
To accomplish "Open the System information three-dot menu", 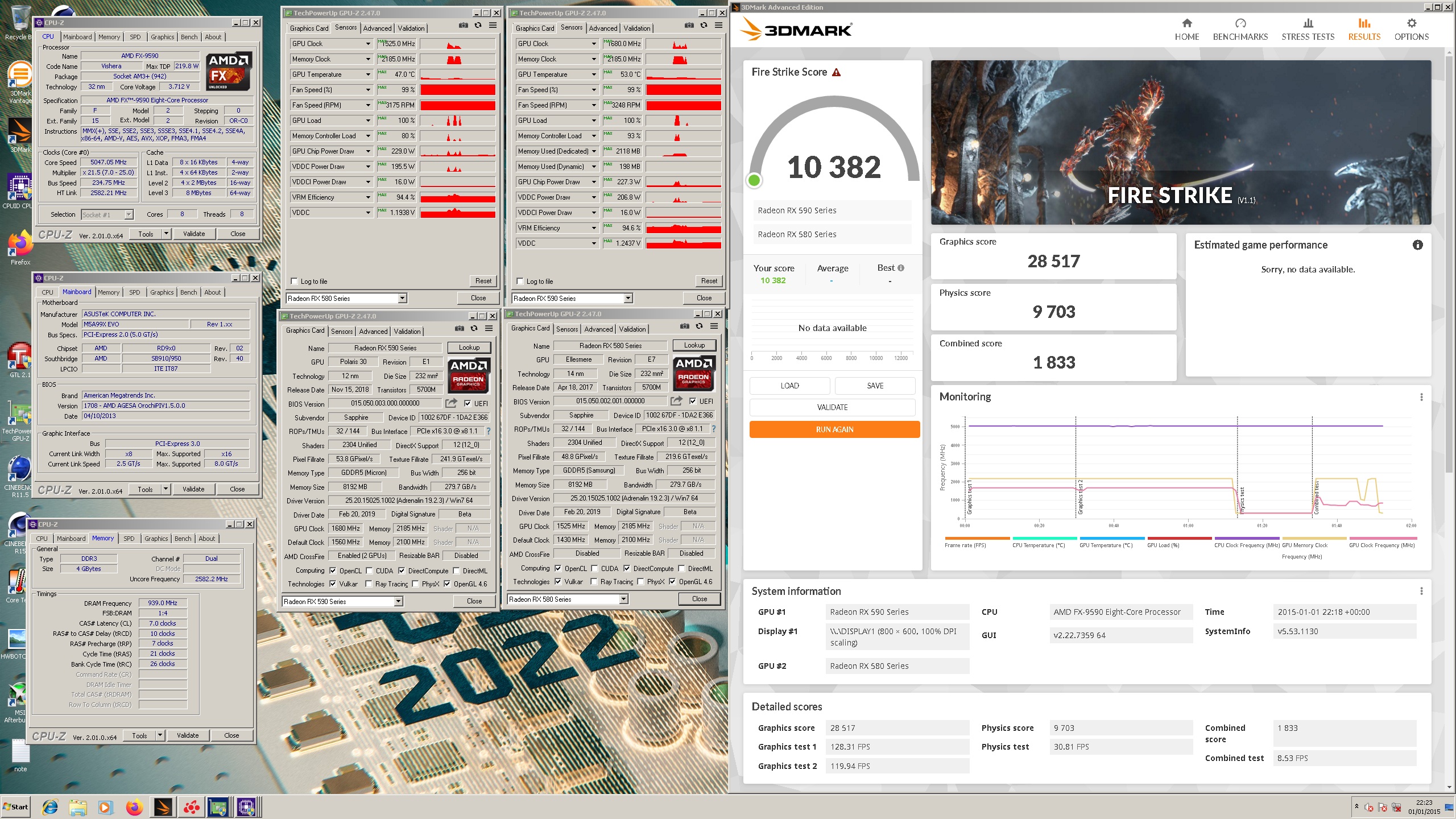I will coord(1421,591).
